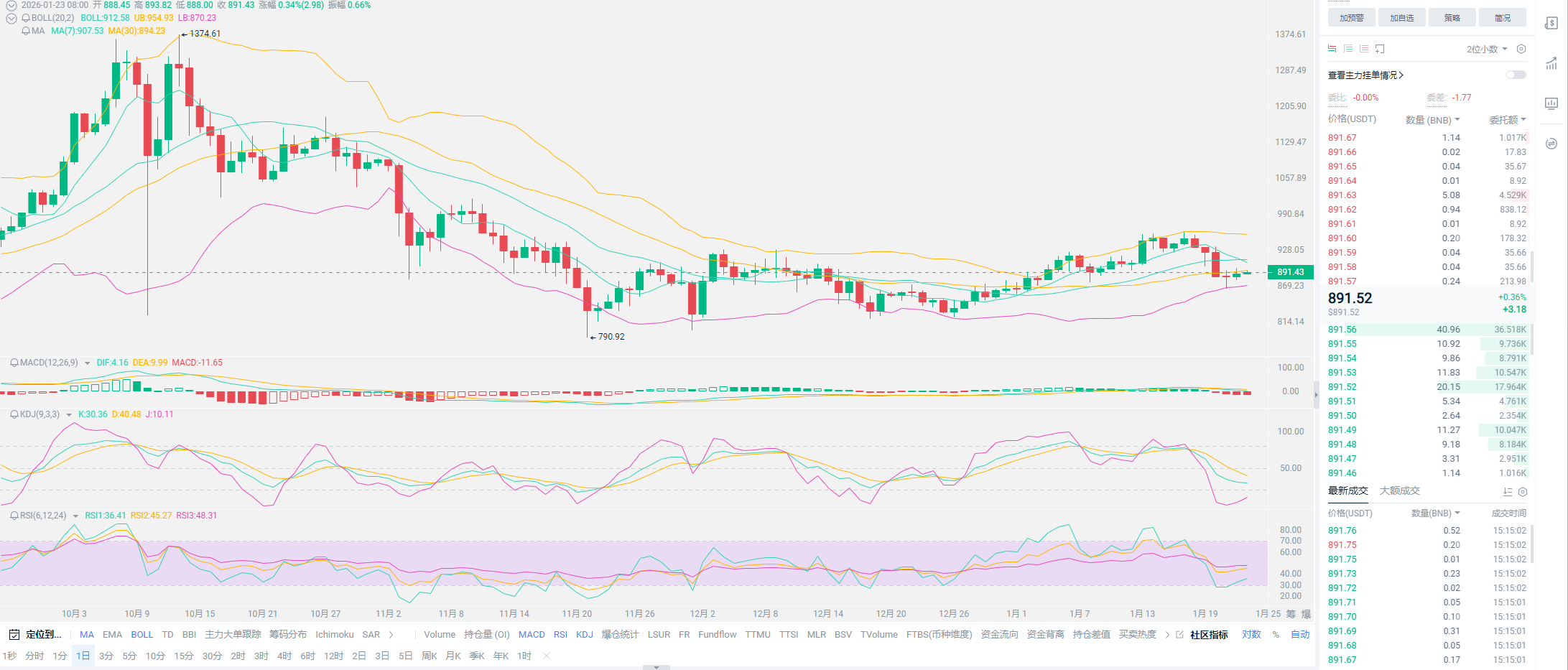
Task: Open the 委托额 column dropdown
Action: click(x=1507, y=120)
